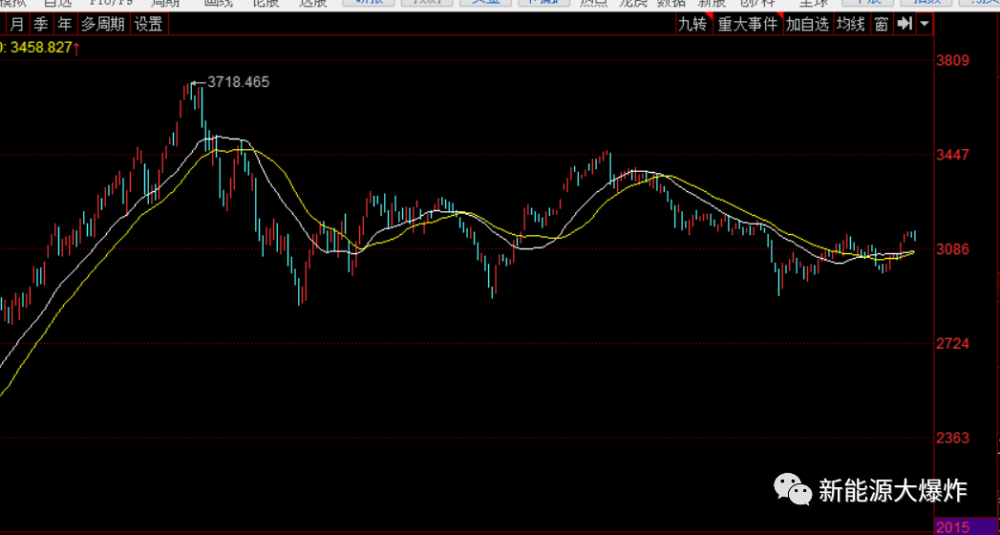Expand the dropdown arrow beside jump icon
Viewport: 1000px width, 535px height.
coord(925,25)
